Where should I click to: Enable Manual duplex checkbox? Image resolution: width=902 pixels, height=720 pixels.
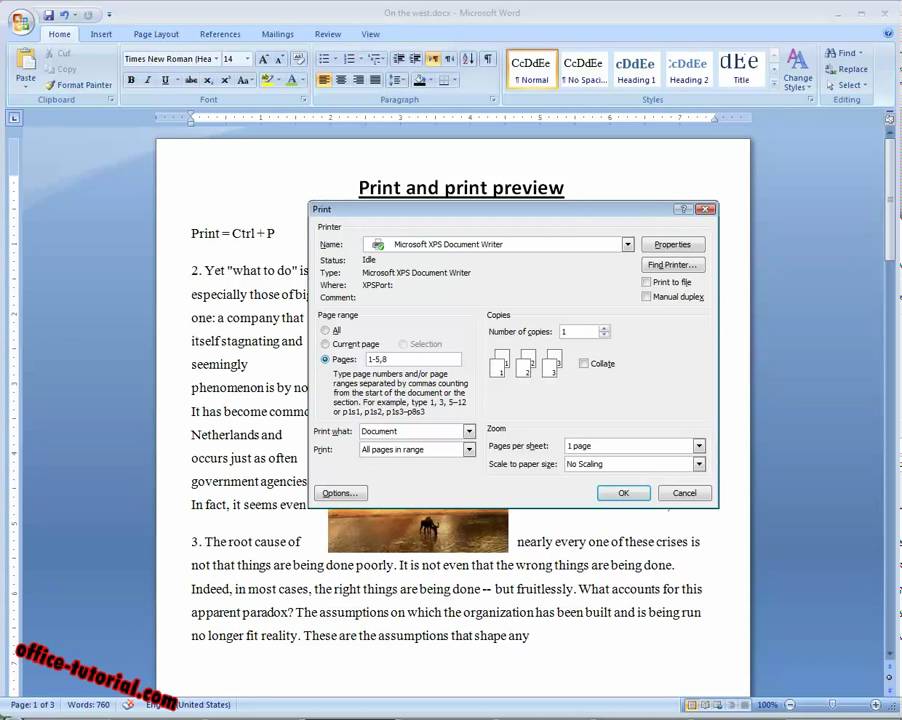click(646, 296)
